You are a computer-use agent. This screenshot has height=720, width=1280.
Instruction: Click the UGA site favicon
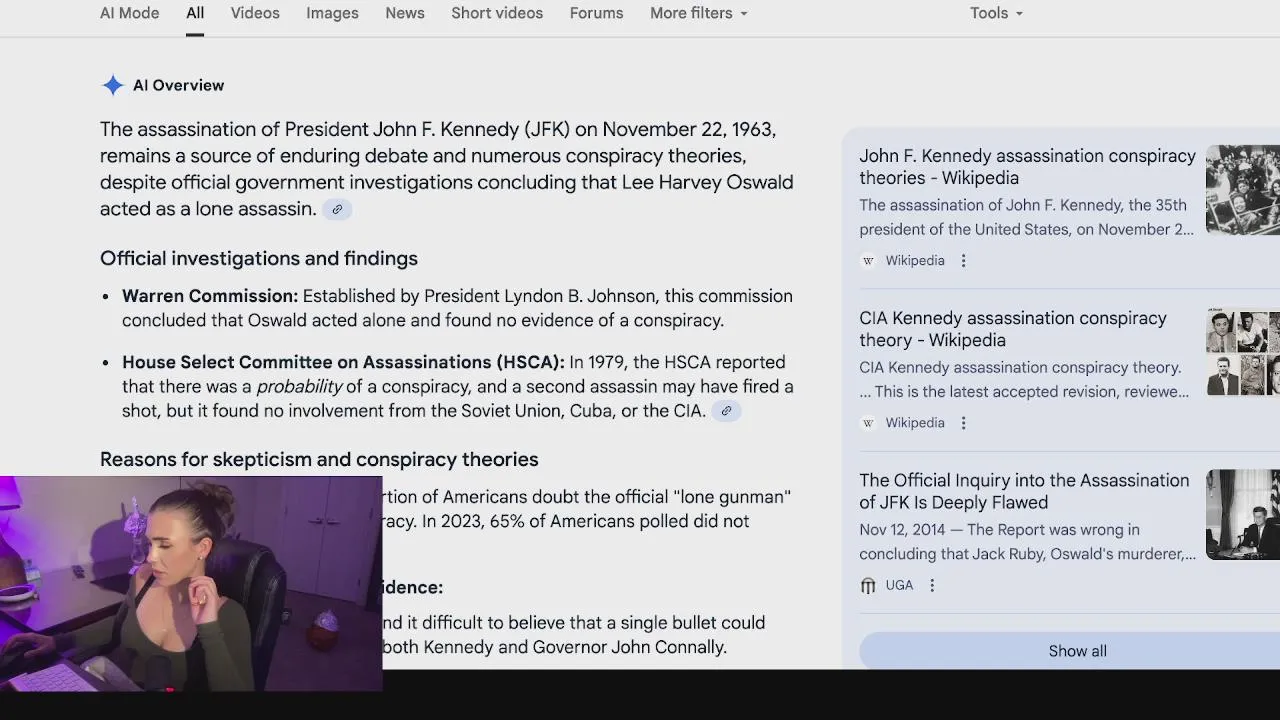(x=868, y=585)
